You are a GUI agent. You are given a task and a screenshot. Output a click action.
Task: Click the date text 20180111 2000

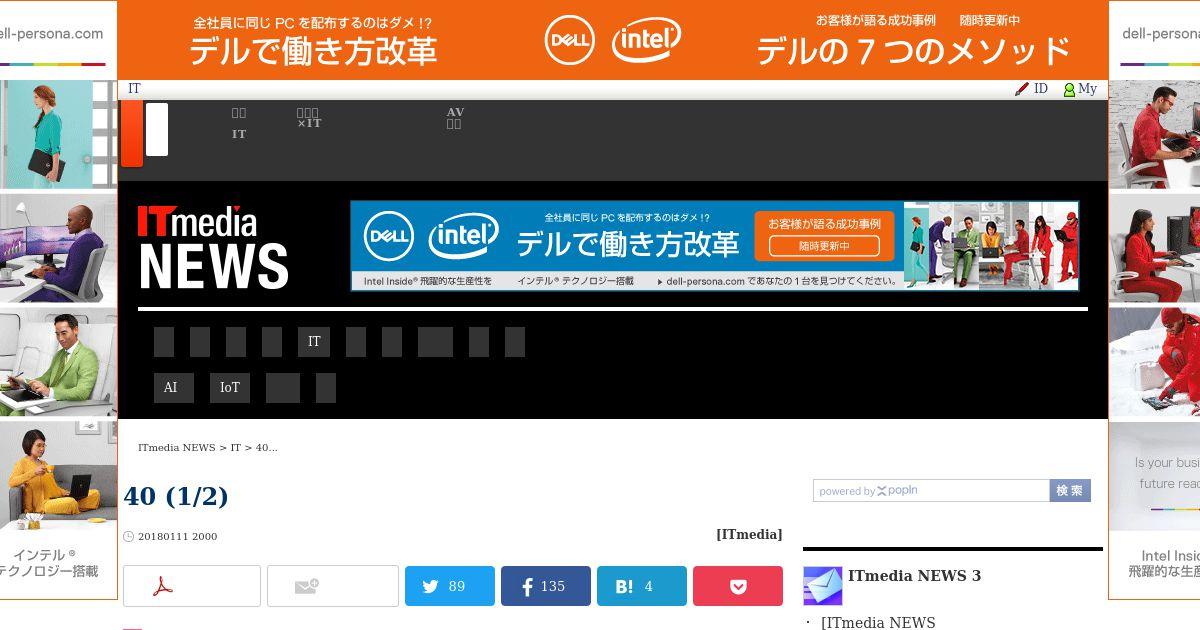click(177, 536)
